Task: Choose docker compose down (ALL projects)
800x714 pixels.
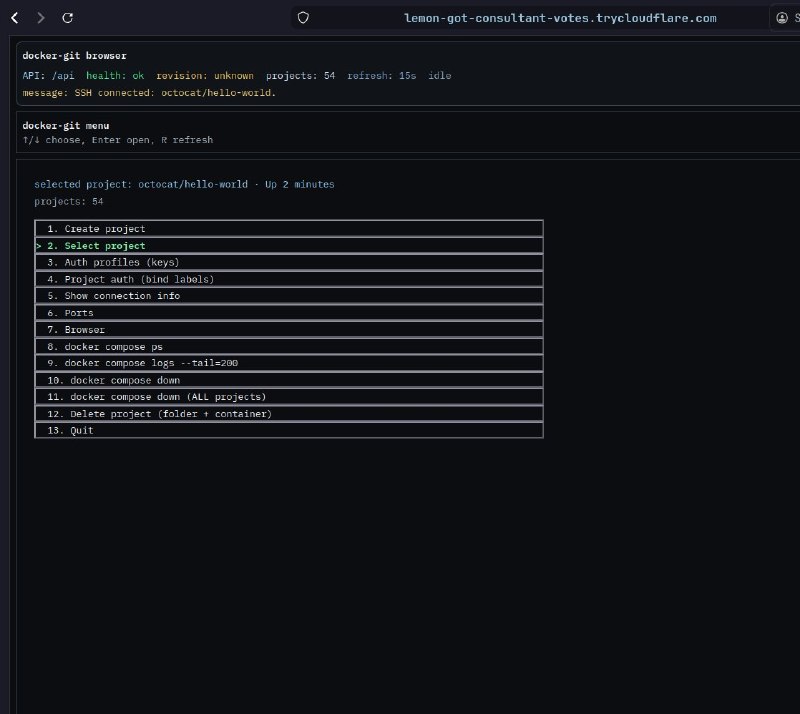Action: [x=289, y=397]
